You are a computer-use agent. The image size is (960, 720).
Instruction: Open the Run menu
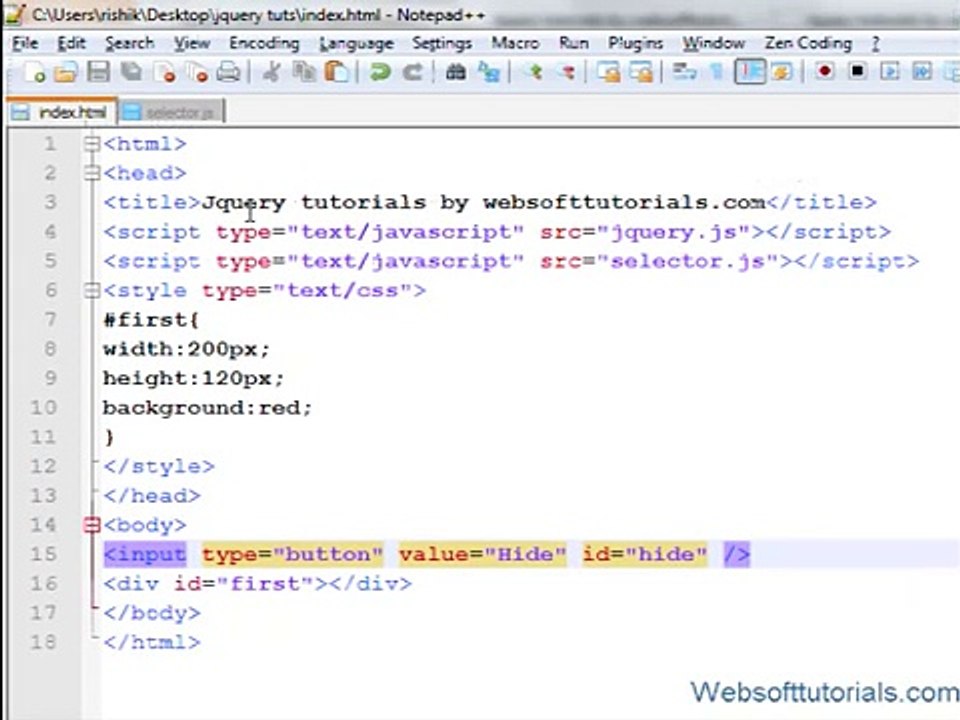(x=574, y=43)
